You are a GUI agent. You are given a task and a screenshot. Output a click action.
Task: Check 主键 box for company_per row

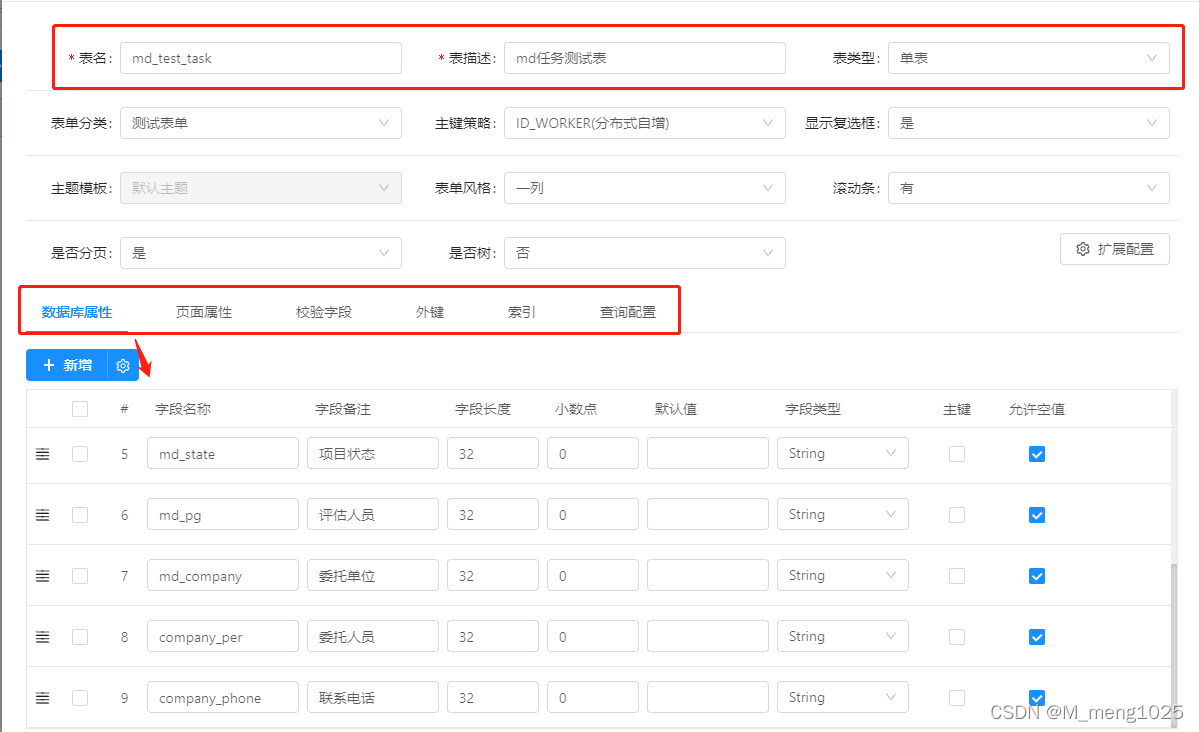[x=957, y=637]
